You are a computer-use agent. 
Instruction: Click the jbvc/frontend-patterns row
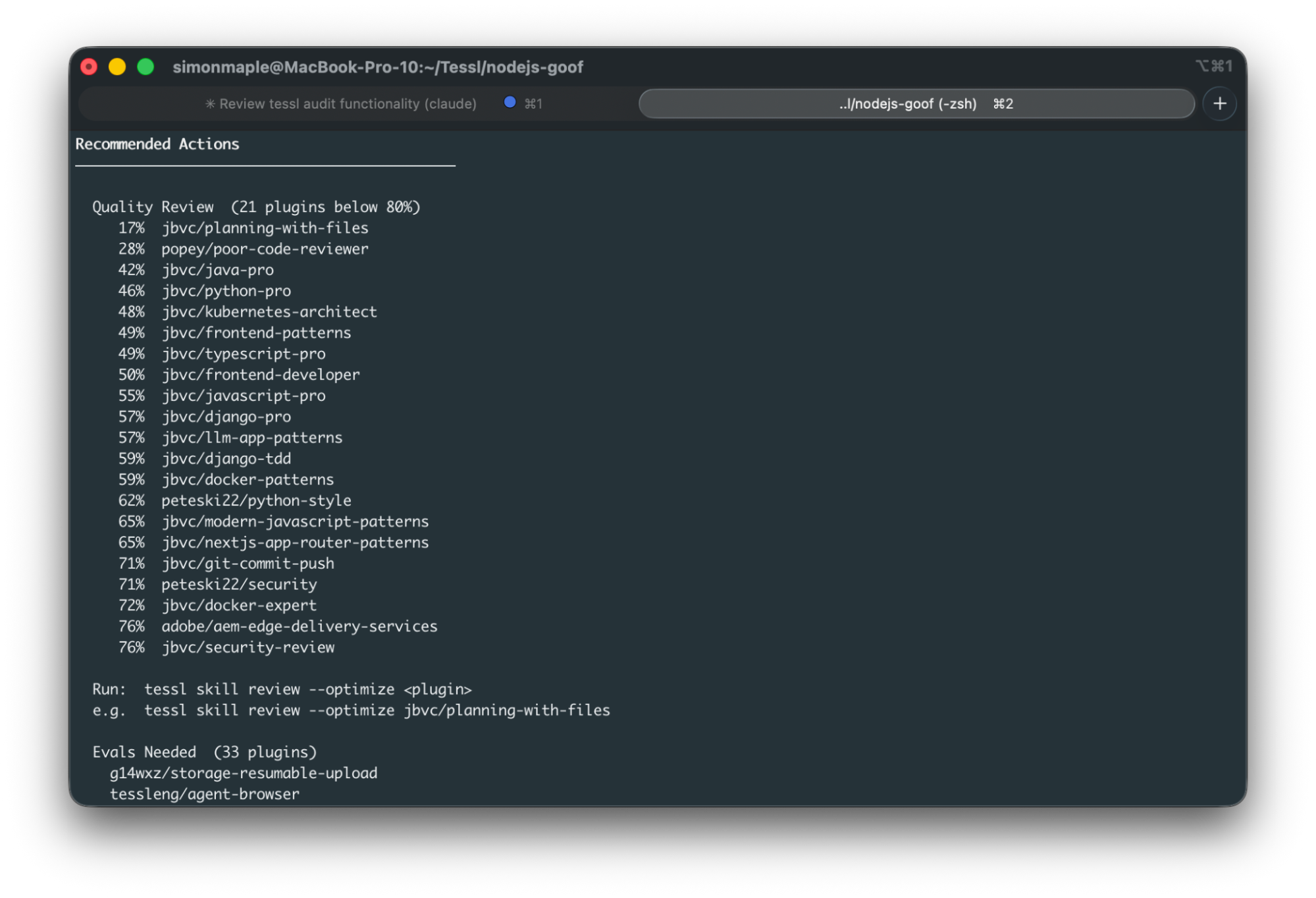click(234, 332)
